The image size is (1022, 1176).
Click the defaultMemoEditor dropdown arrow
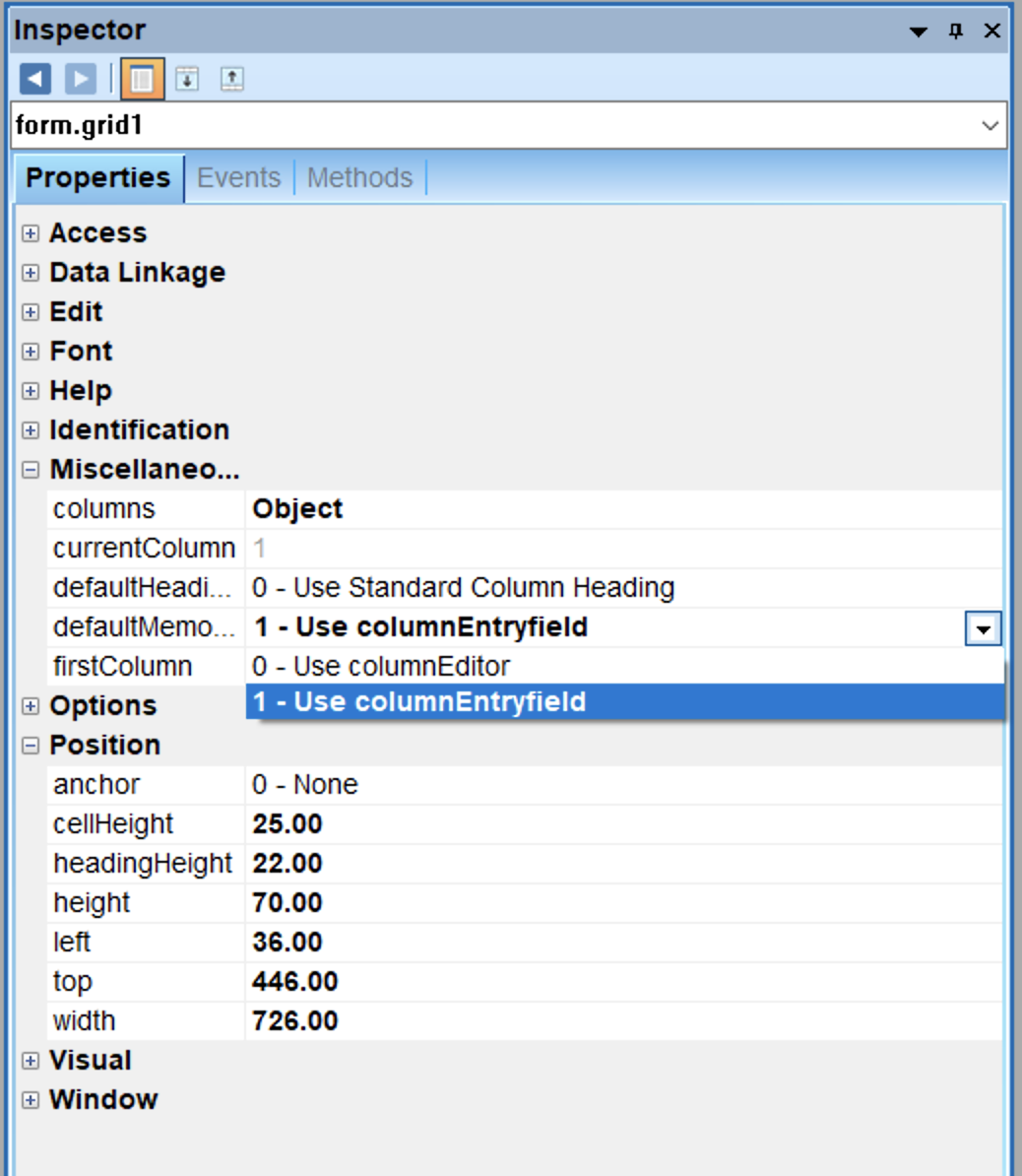pos(983,628)
